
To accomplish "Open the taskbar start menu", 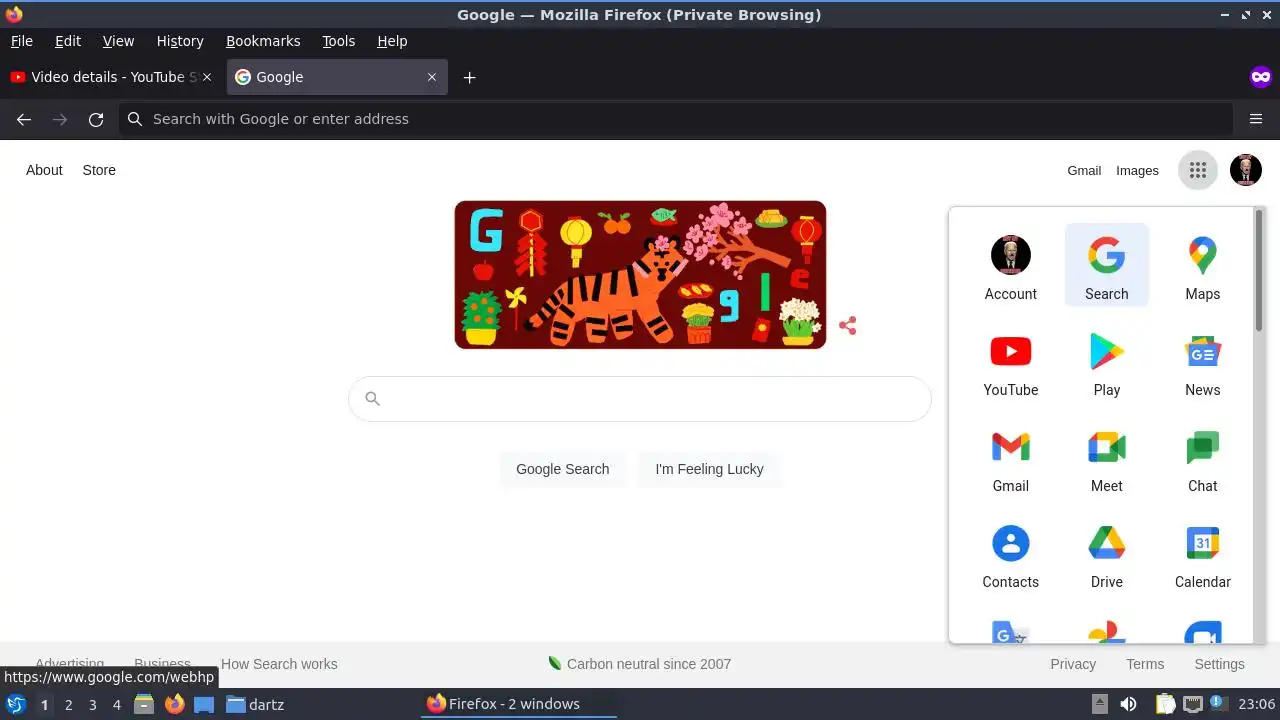I will tap(16, 704).
